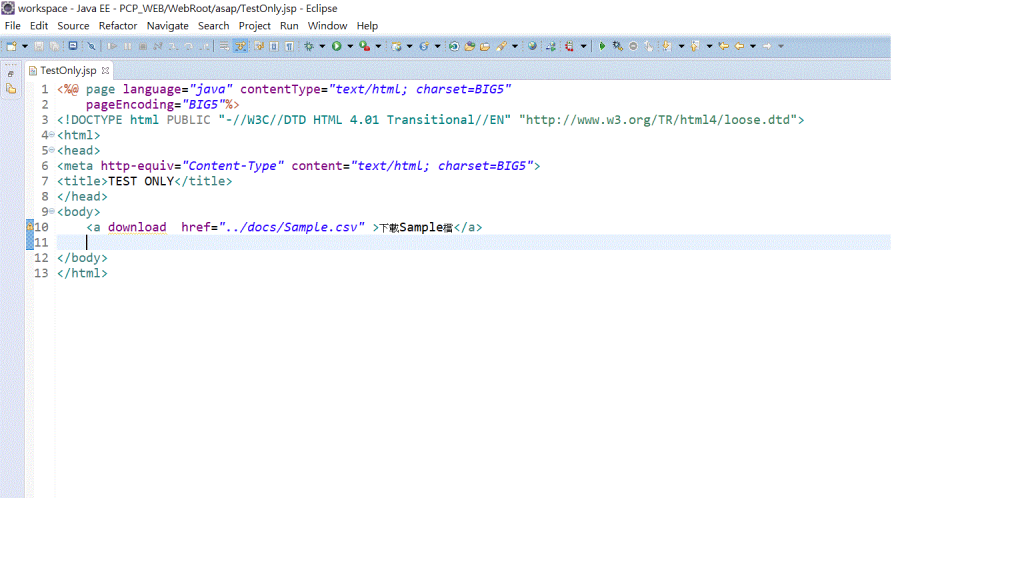Click the Step Return icon

tap(204, 46)
